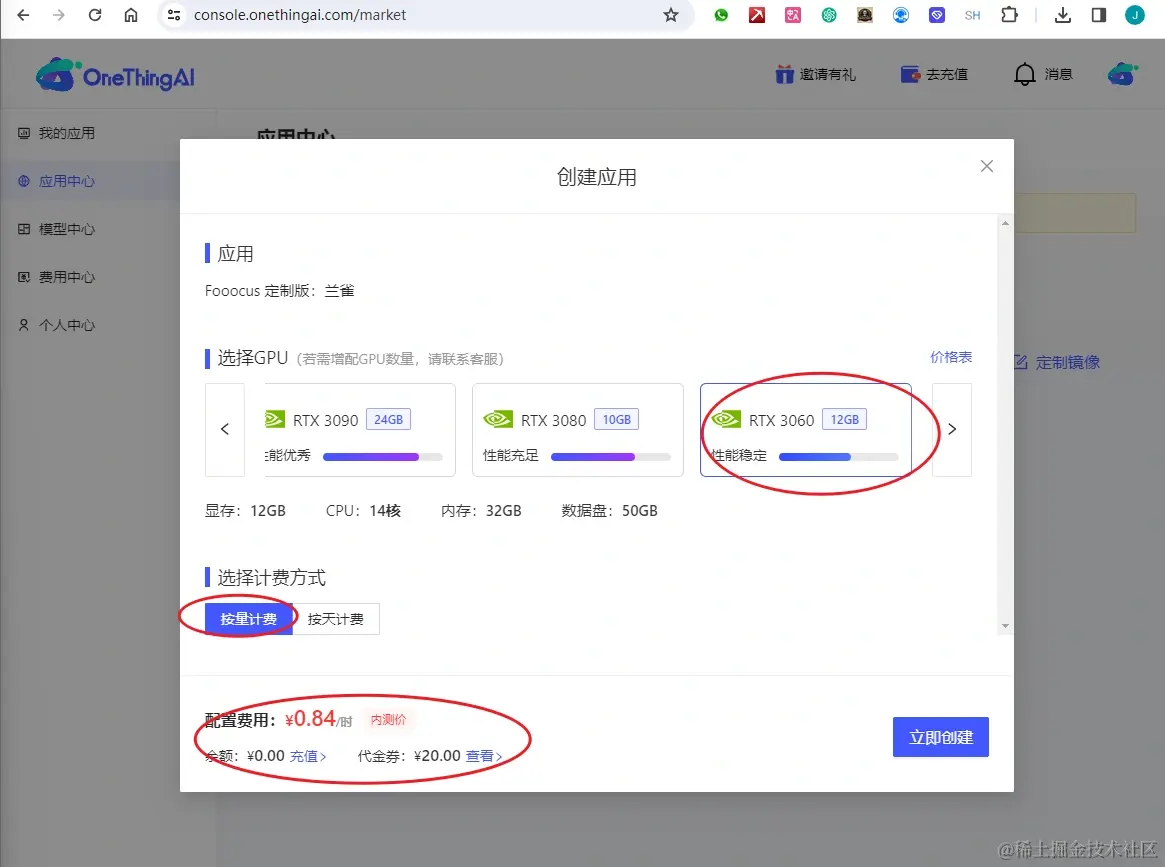Click the 立即创建 button

click(x=941, y=737)
